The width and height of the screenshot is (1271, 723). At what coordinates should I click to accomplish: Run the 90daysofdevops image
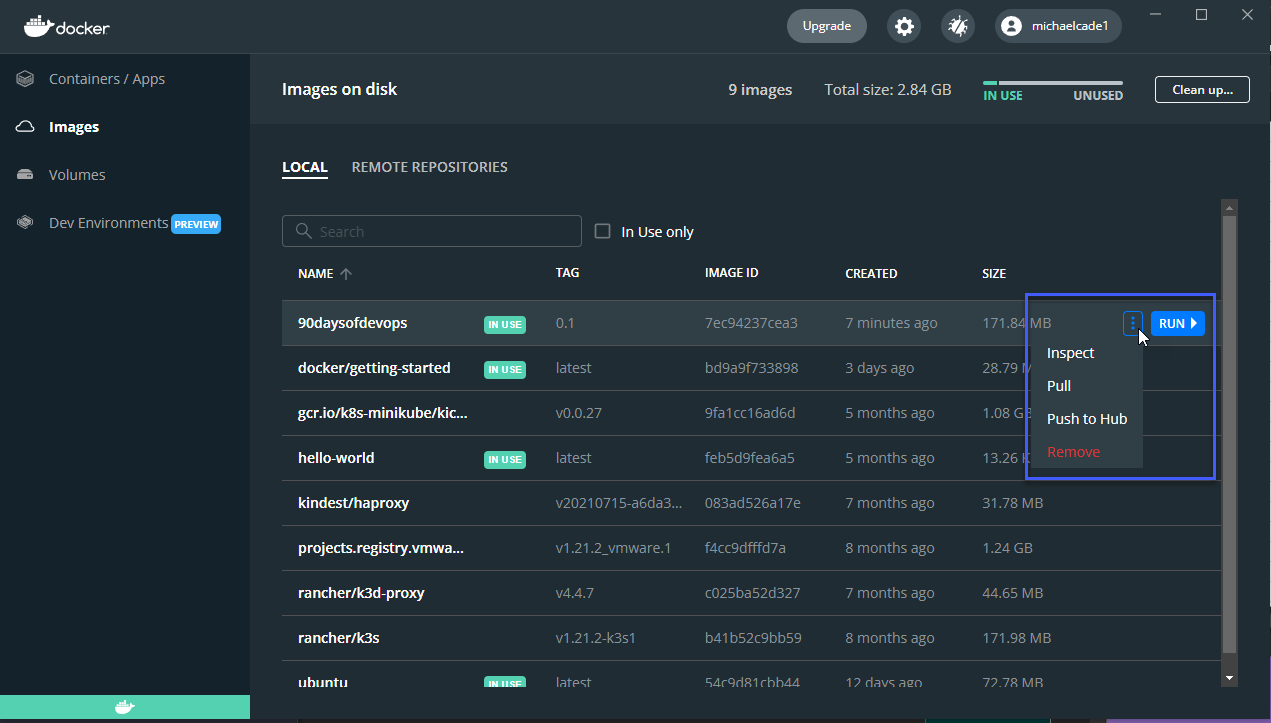pyautogui.click(x=1177, y=323)
